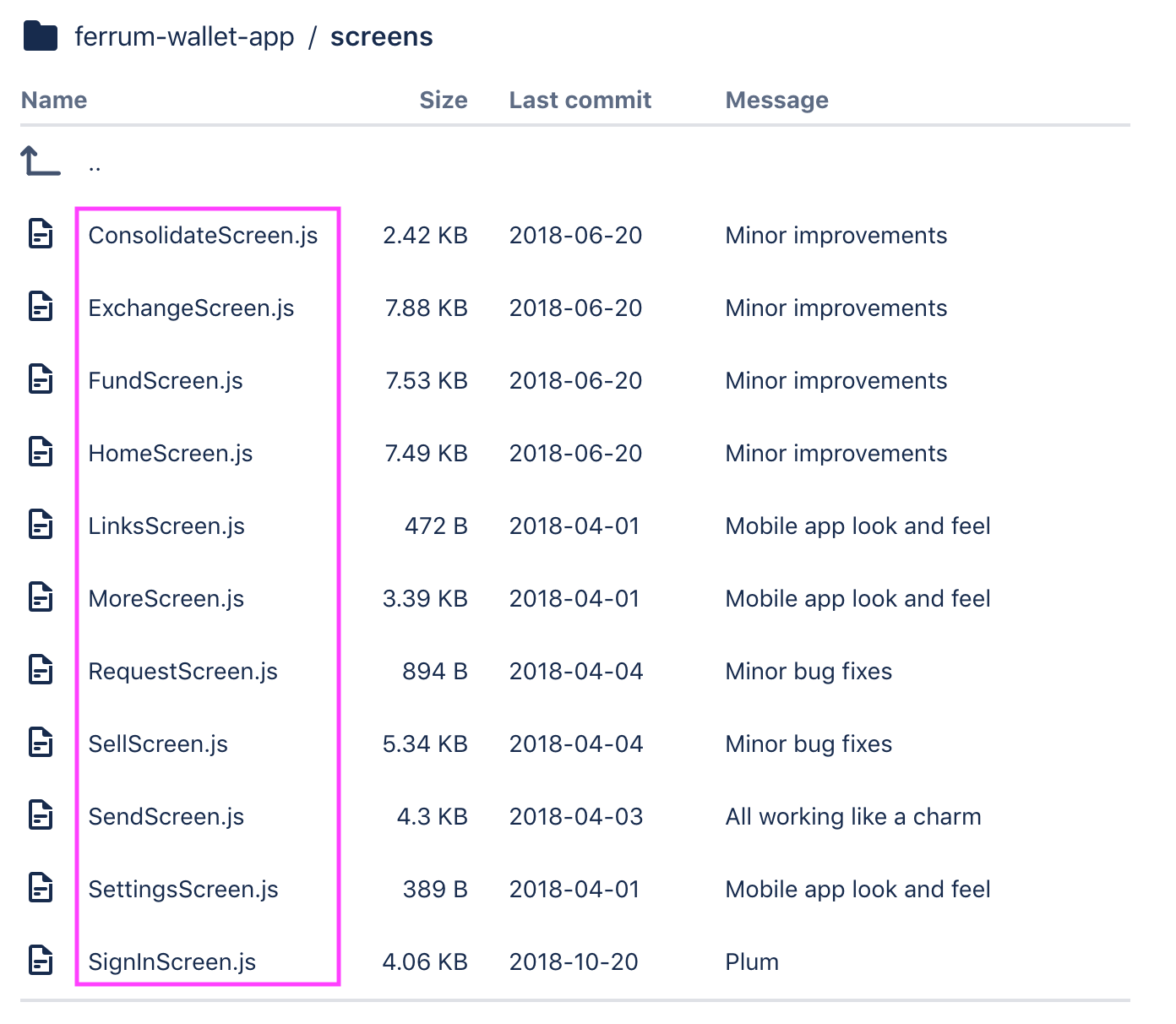Click the Last commit column header
Screen dimensions: 1176x1024
point(580,101)
